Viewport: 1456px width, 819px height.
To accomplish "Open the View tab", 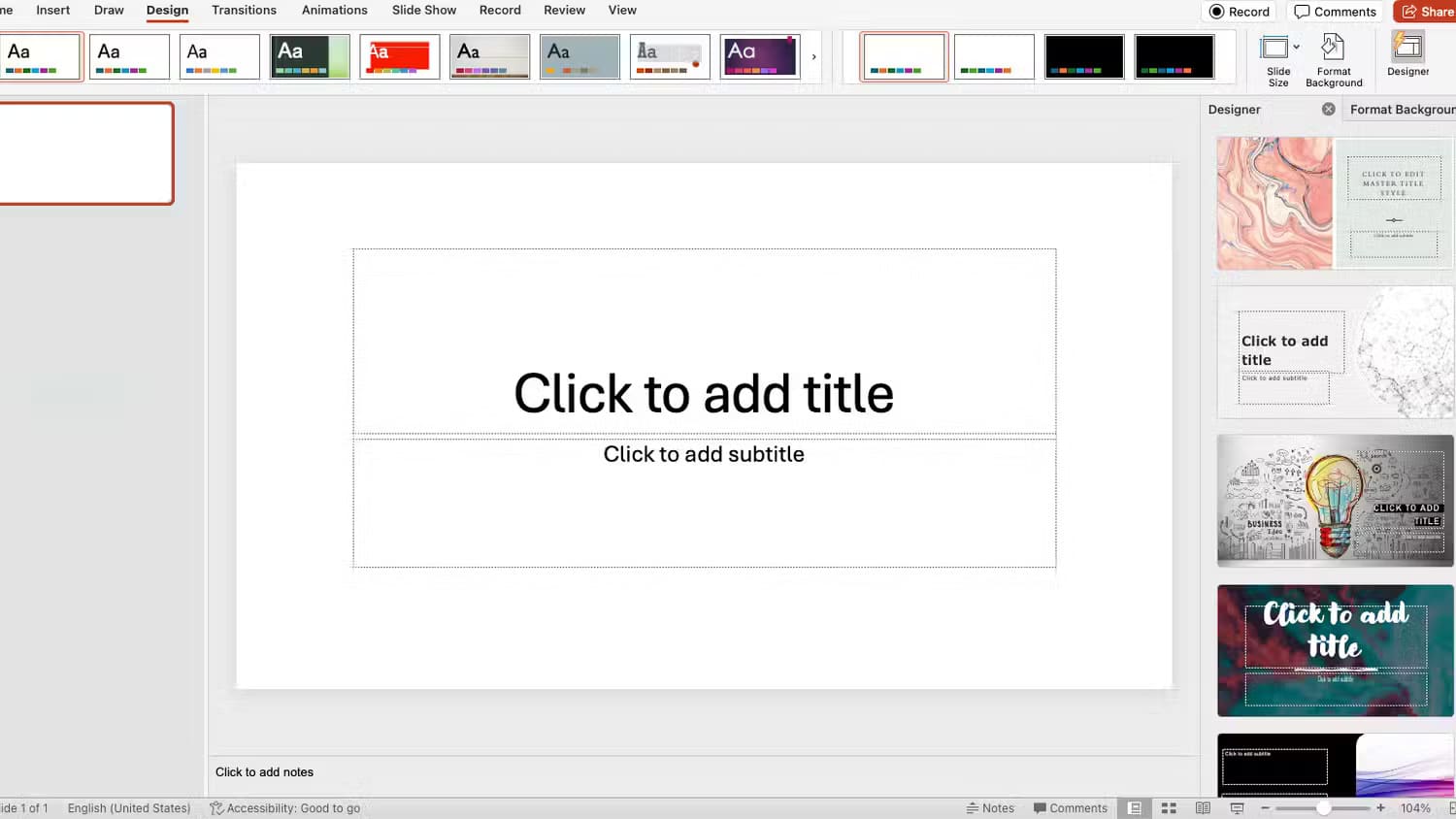I will coord(622,10).
